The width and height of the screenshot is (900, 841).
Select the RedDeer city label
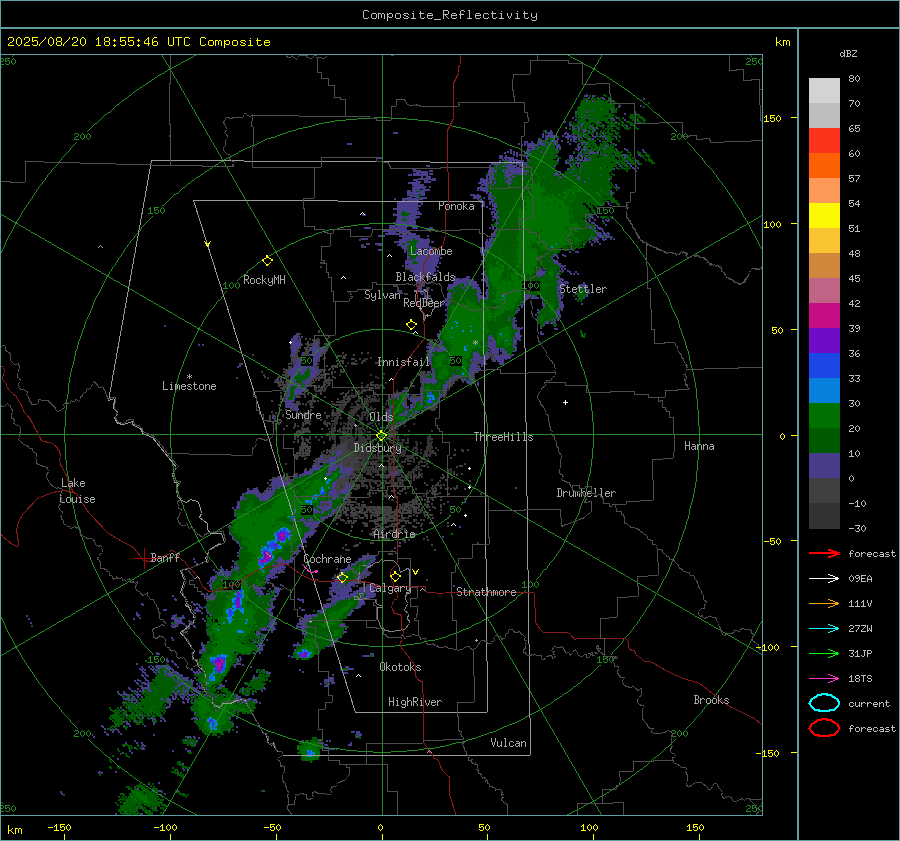click(x=424, y=303)
